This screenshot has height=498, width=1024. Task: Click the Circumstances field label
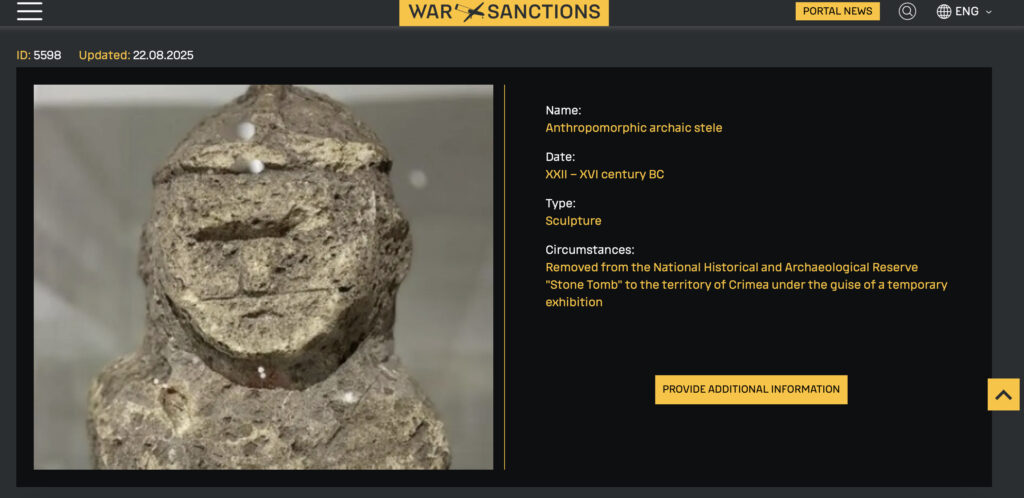point(590,249)
